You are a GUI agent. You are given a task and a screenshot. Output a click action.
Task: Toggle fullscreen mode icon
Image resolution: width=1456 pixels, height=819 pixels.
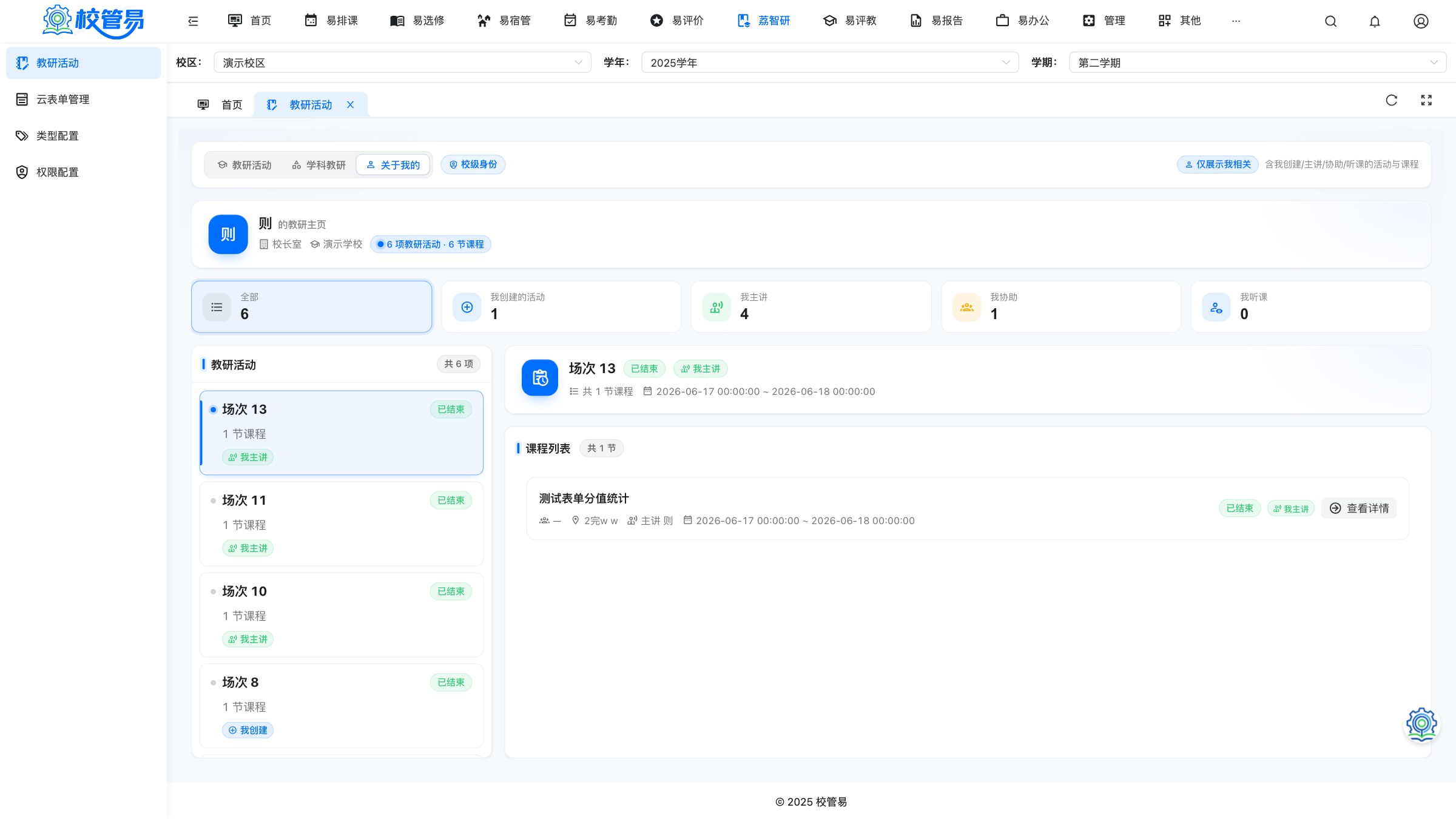[1426, 100]
